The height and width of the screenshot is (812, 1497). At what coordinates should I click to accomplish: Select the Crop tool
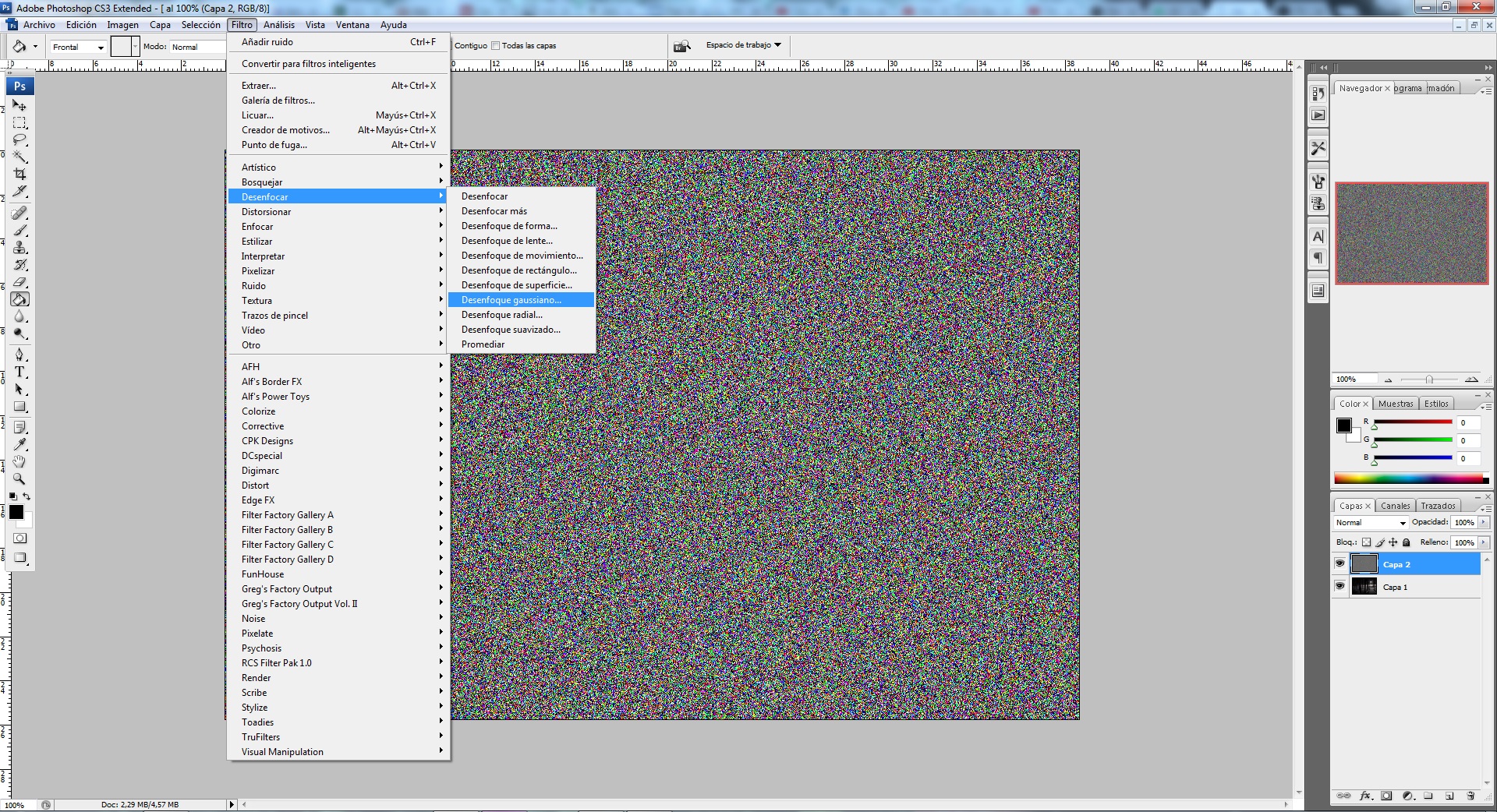point(19,174)
